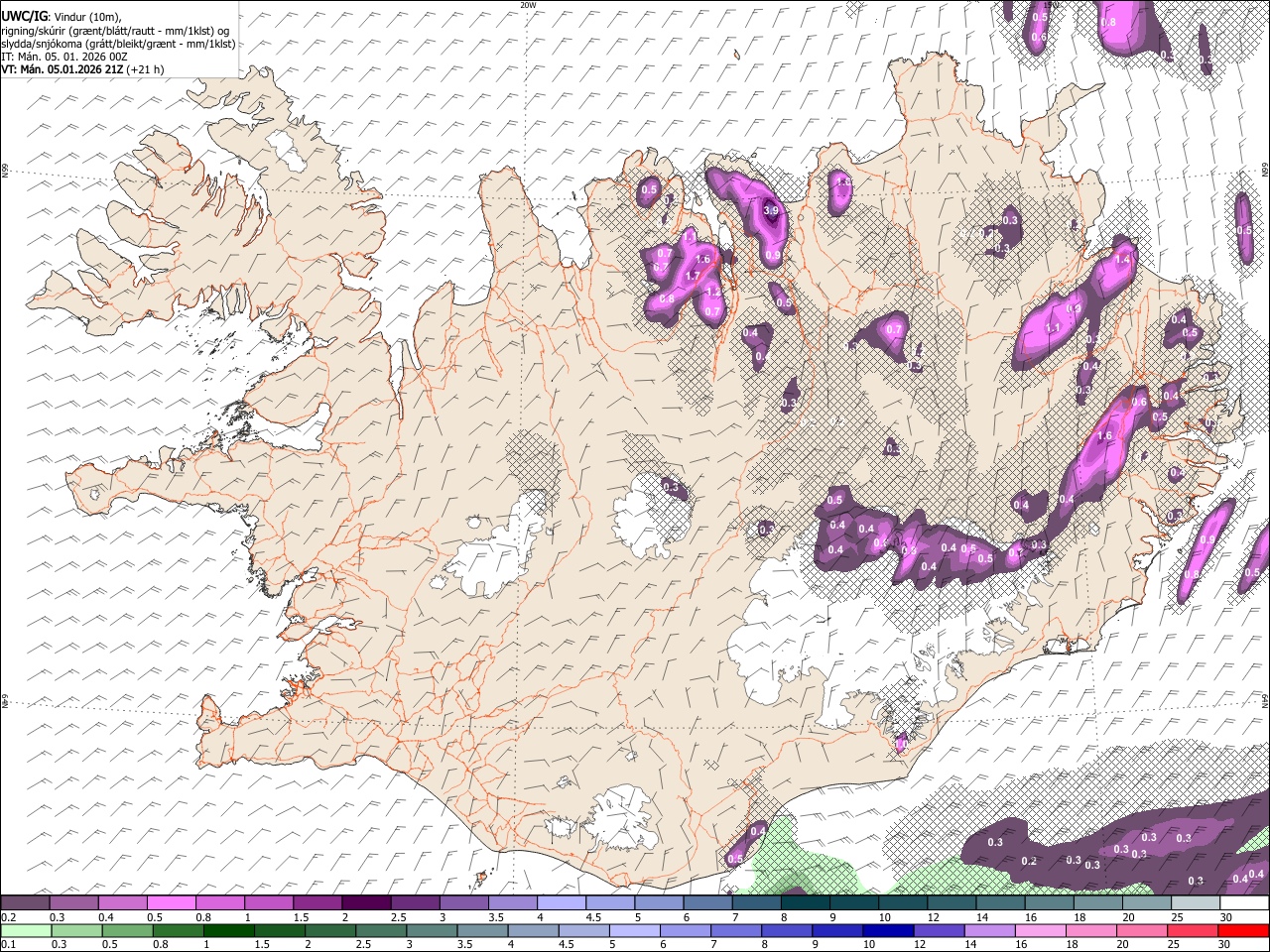
Task: Select the lavender 4–4.5 swatch in upper legend row
Action: pyautogui.click(x=561, y=903)
